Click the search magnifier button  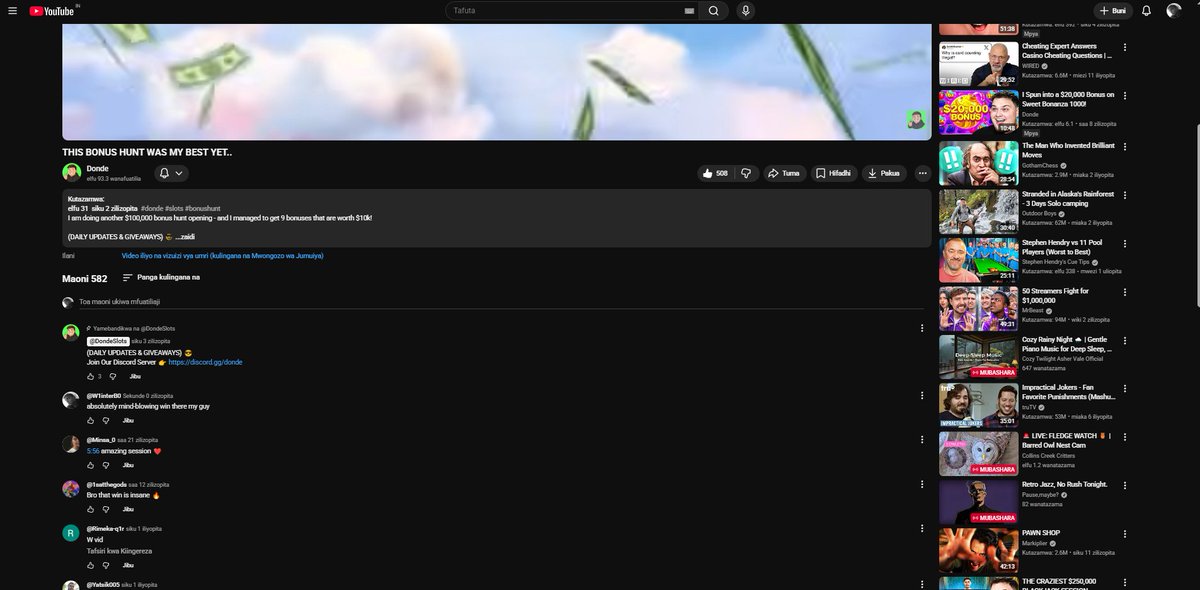(713, 10)
